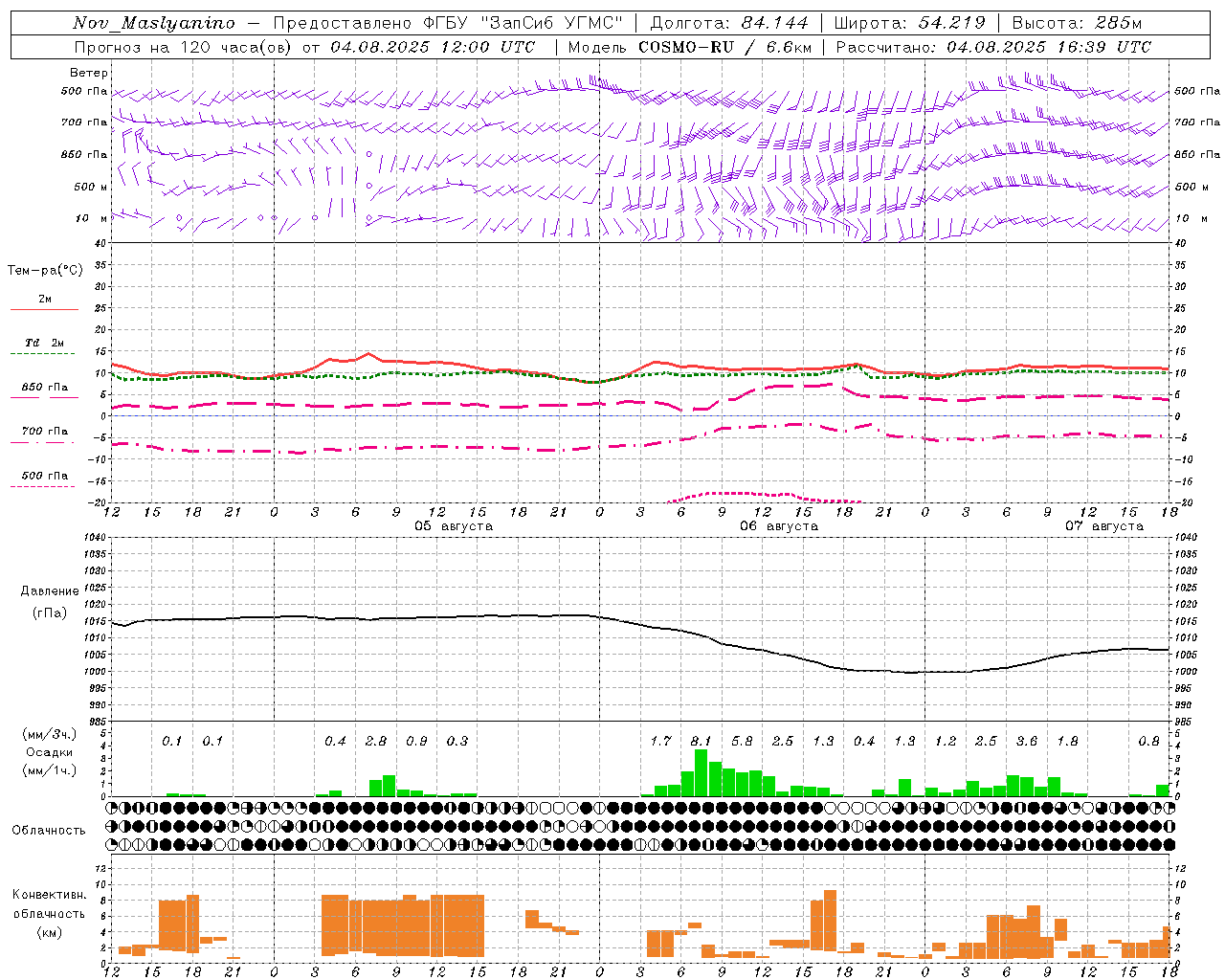Image resolution: width=1225 pixels, height=980 pixels.
Task: Click the Давление pressure panel label
Action: 50,591
